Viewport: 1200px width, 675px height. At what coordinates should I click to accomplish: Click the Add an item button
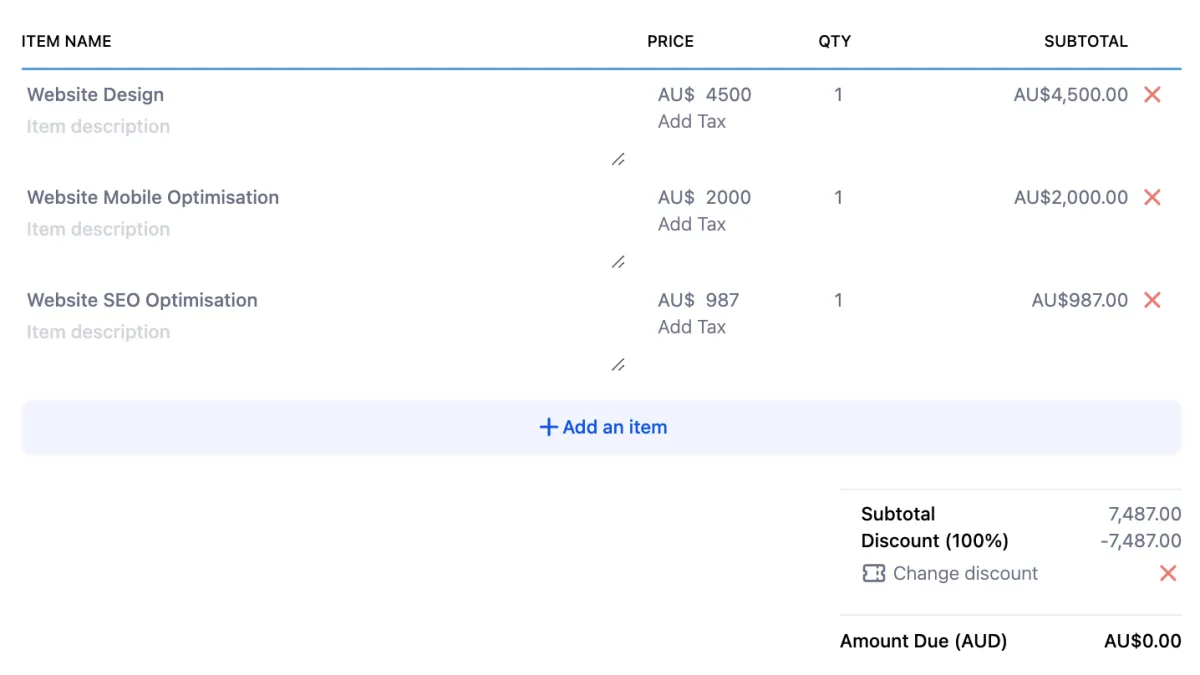pos(601,427)
